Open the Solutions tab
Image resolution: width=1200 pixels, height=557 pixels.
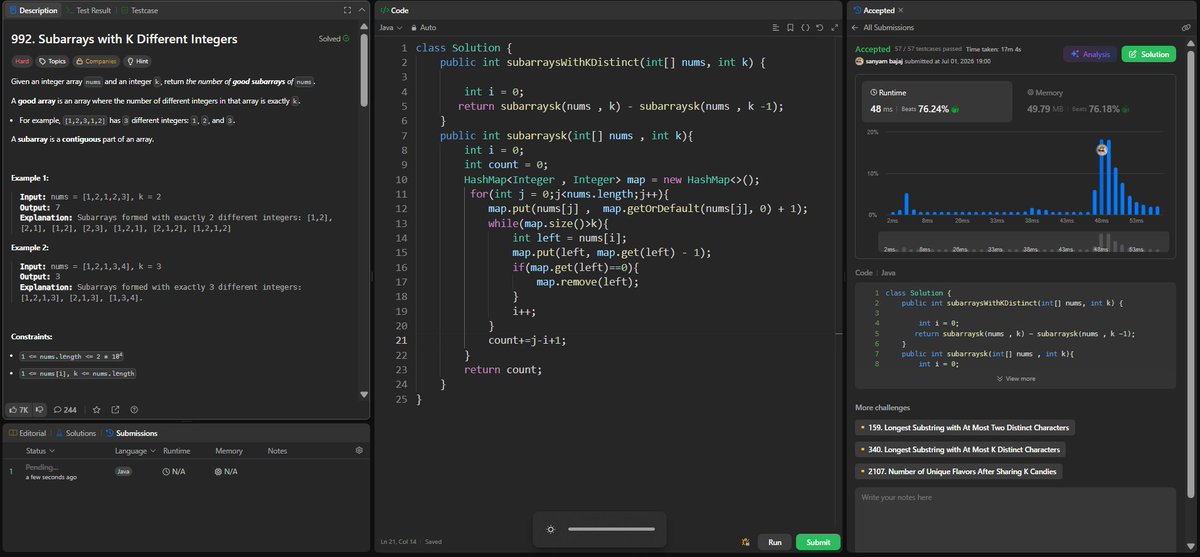pyautogui.click(x=75, y=433)
